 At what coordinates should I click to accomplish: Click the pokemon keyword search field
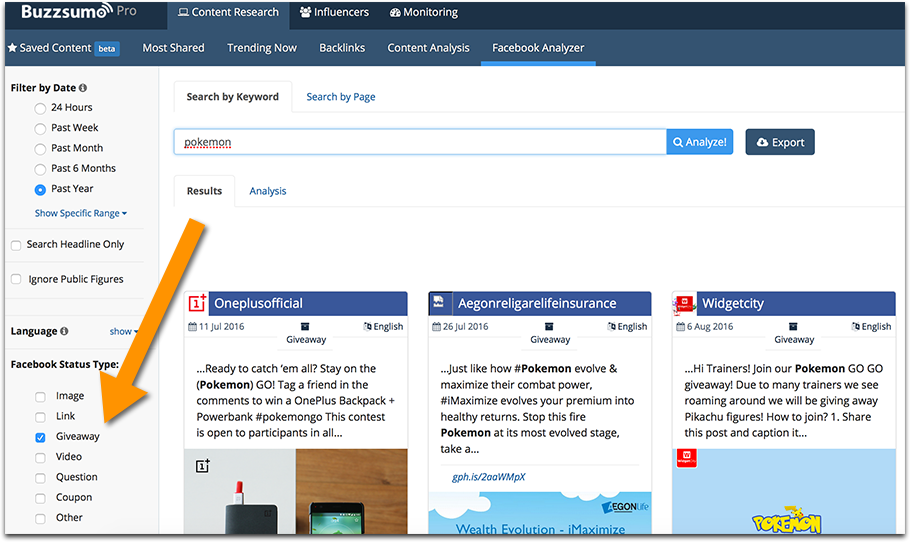(x=420, y=142)
